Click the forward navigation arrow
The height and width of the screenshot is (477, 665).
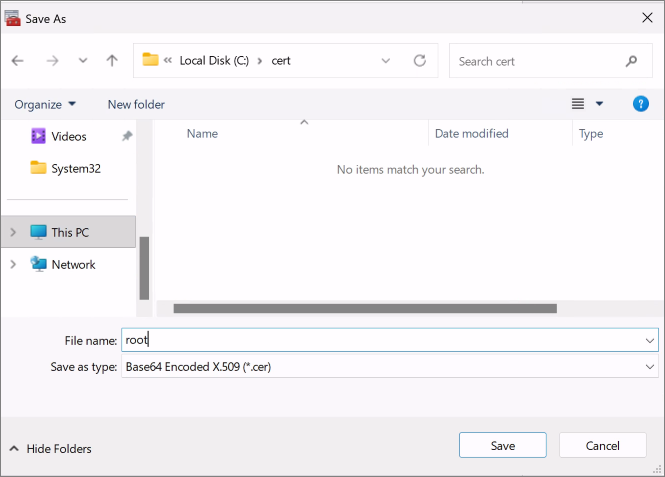52,61
